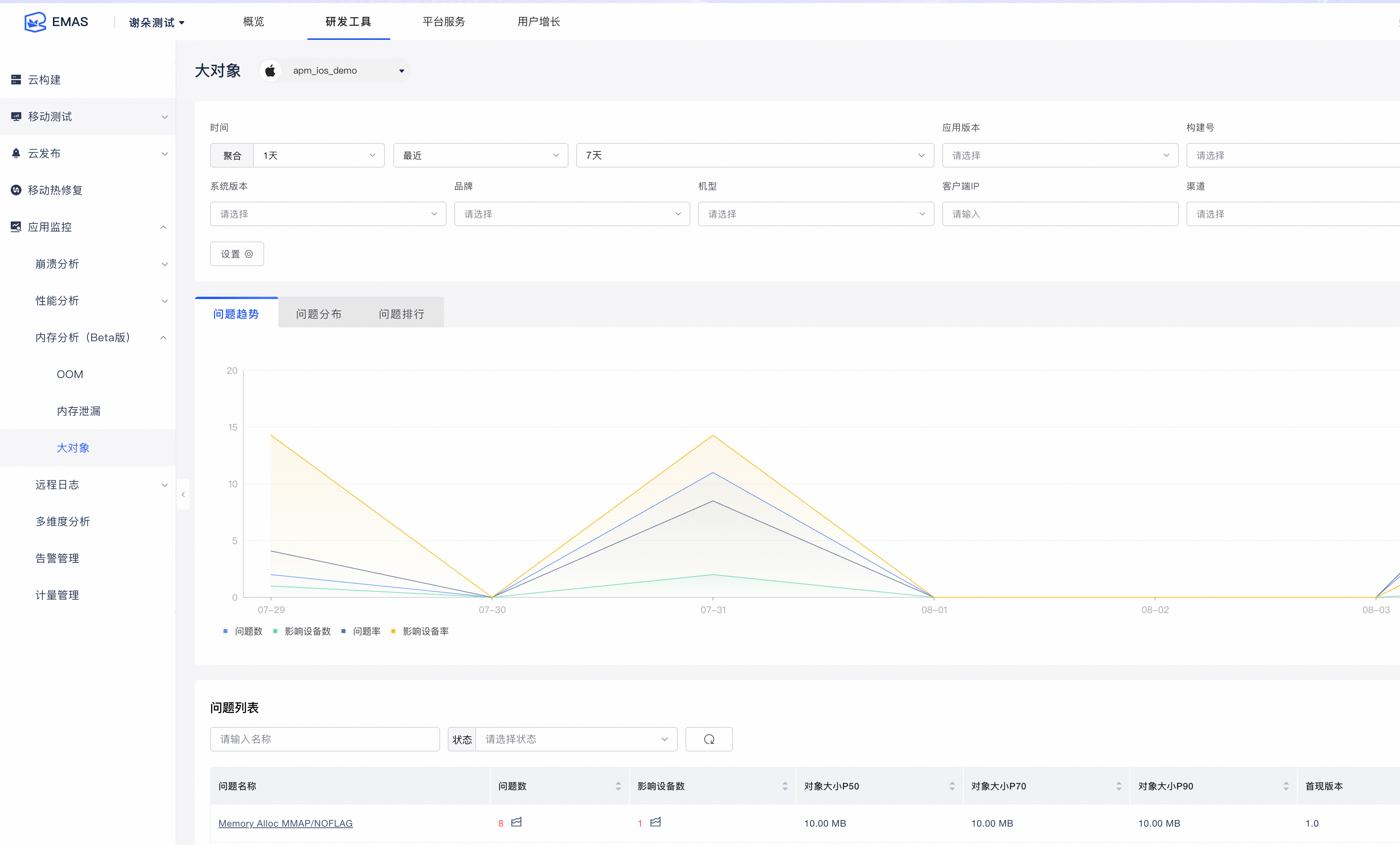Sort by 对象大小P50 column arrows

[x=952, y=786]
